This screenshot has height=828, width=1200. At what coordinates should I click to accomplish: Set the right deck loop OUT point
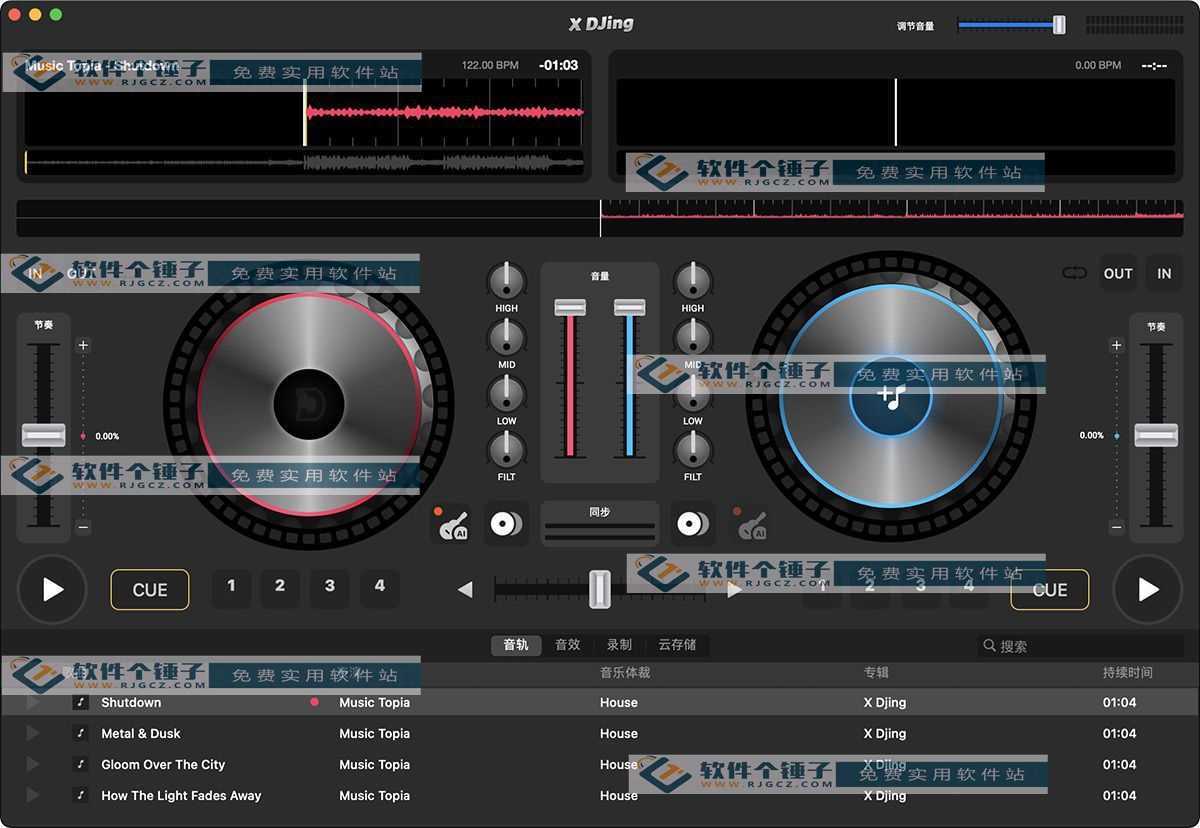[x=1118, y=273]
